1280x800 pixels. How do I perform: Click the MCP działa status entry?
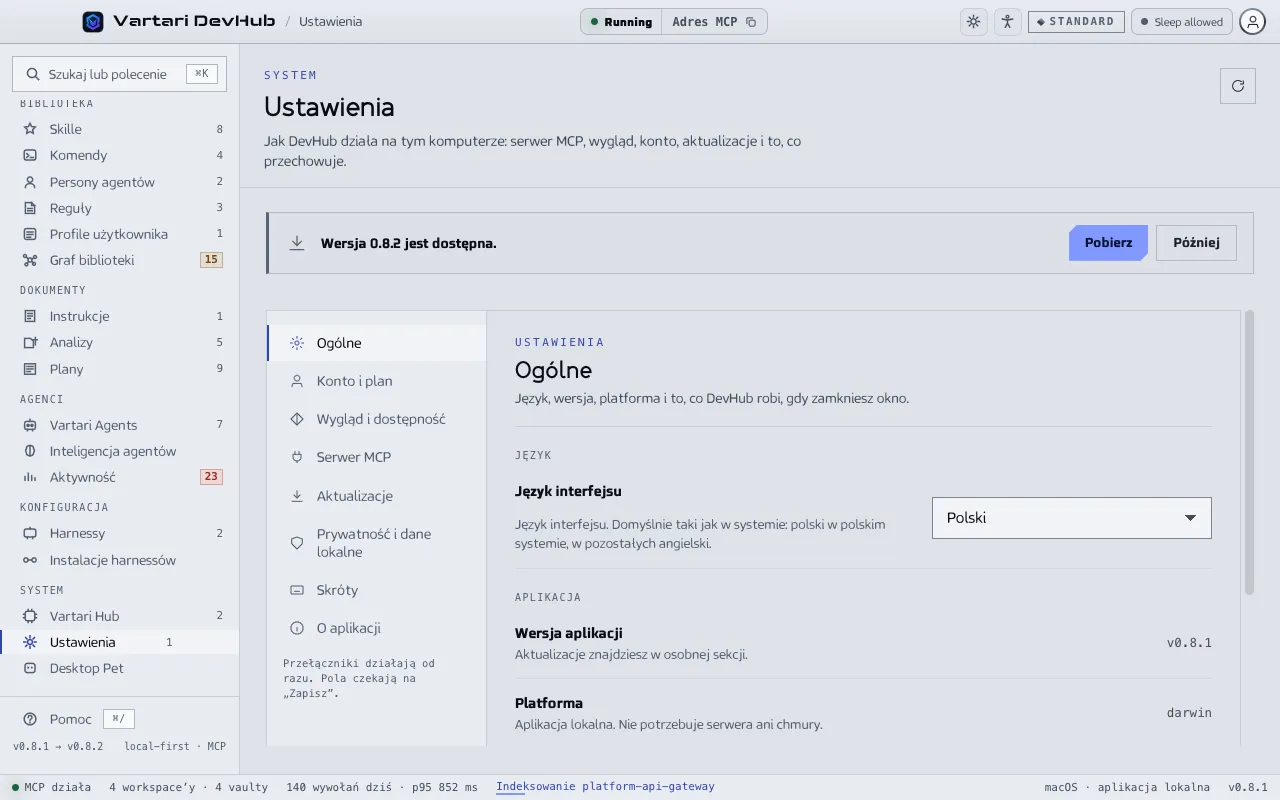(51, 787)
